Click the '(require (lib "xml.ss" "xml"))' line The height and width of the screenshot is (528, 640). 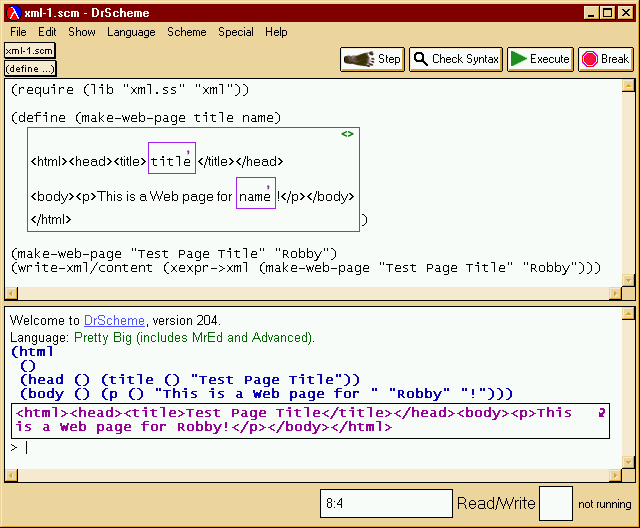[130, 89]
